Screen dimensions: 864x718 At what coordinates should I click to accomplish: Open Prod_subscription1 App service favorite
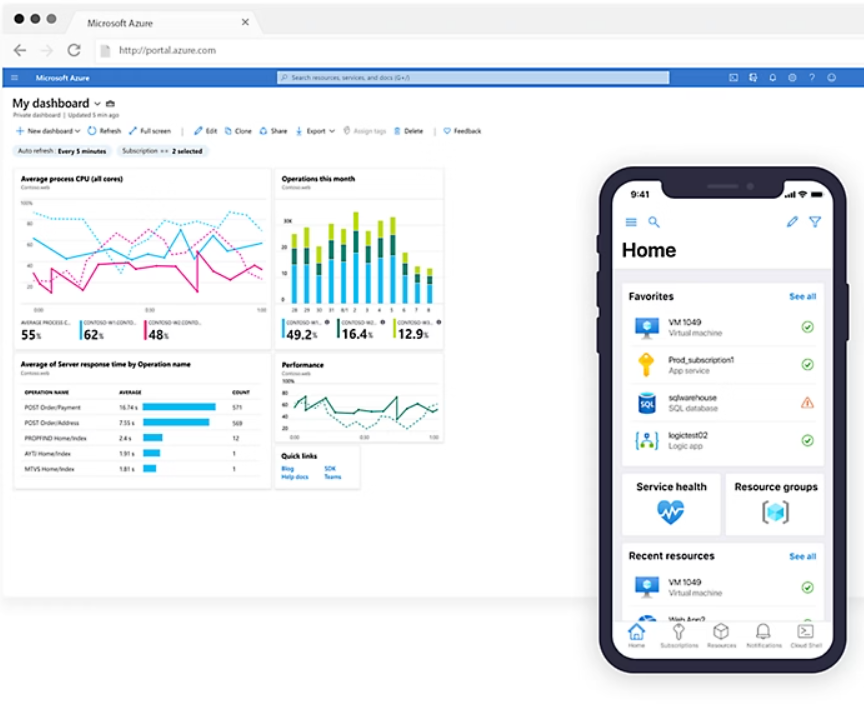pos(723,365)
